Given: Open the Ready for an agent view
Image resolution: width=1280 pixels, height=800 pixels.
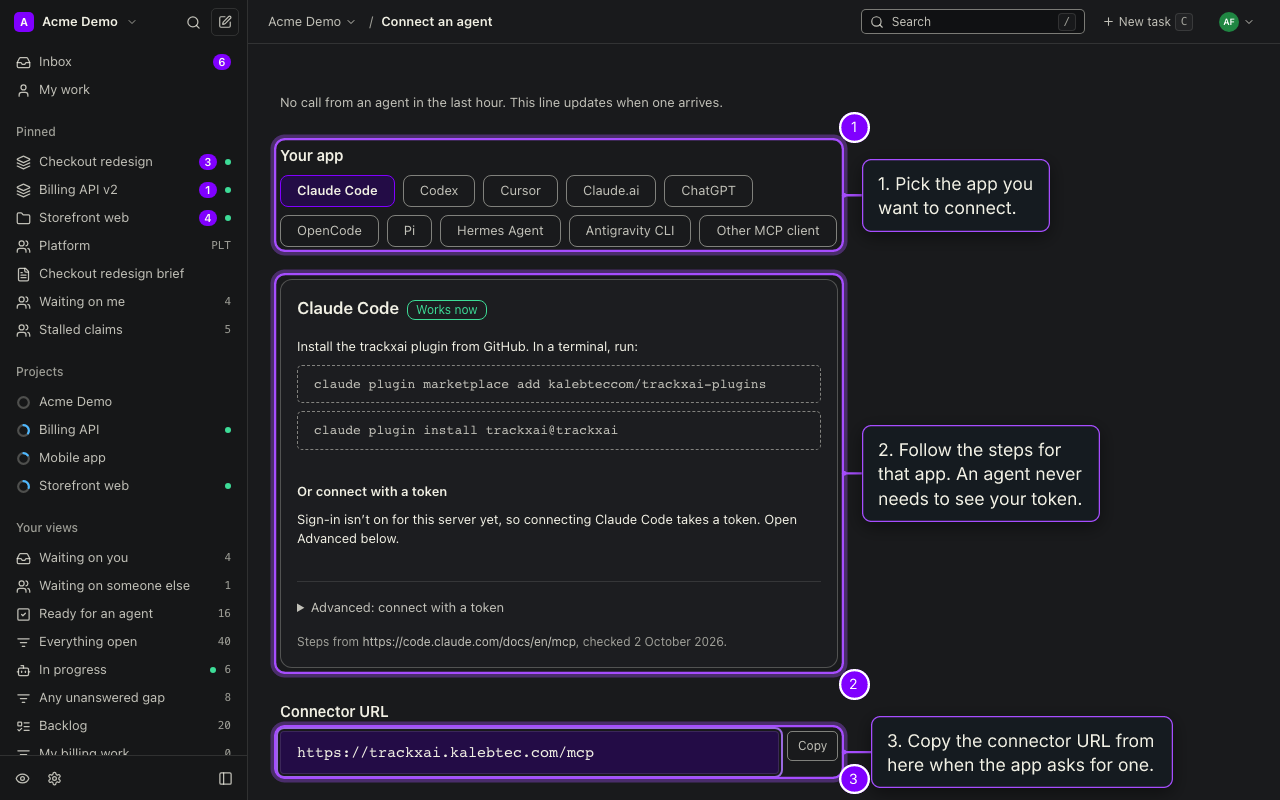Looking at the screenshot, I should [x=124, y=614].
